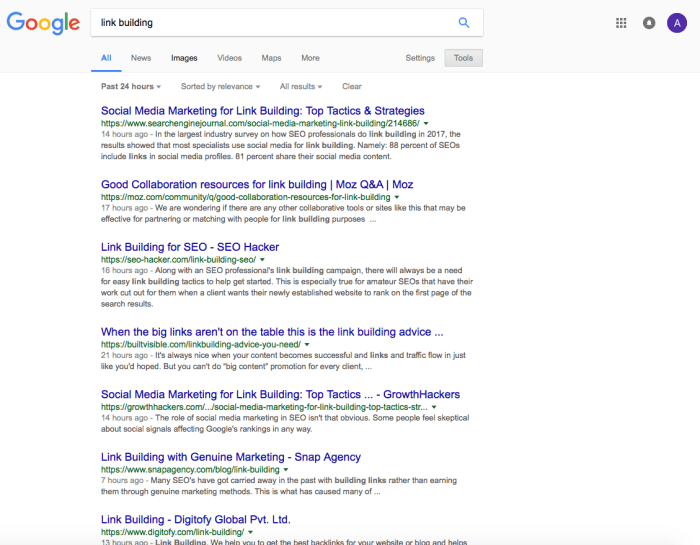Open Link Building - Digitofy Global Pvt. Ltd.
This screenshot has height=545, width=700.
[196, 519]
